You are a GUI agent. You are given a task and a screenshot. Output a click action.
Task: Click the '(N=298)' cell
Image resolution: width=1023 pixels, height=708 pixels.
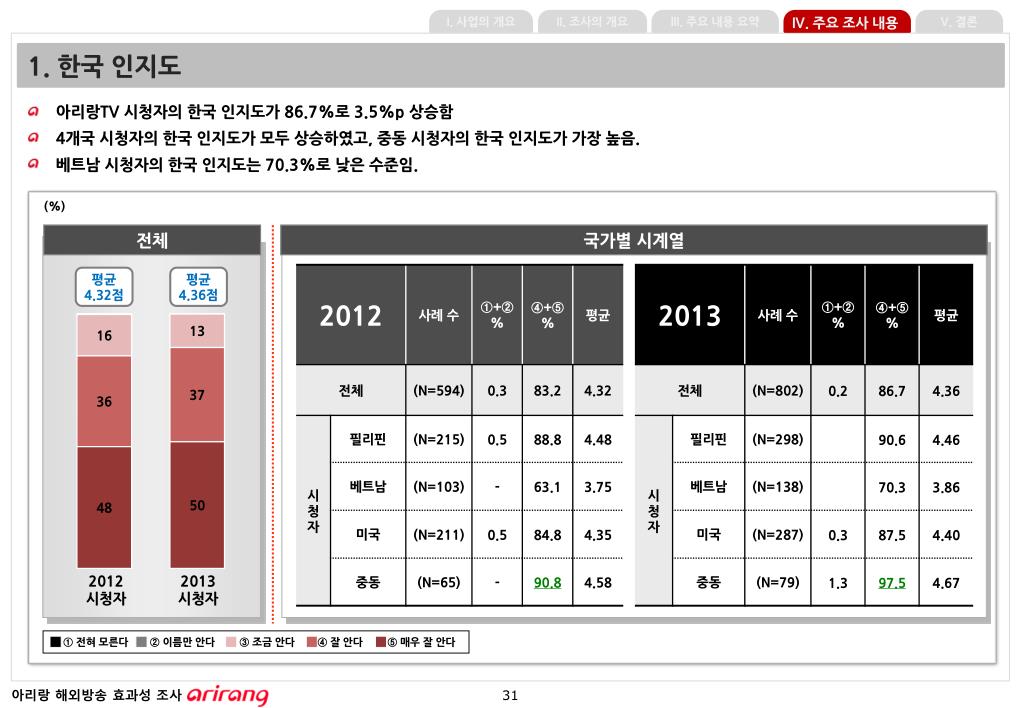(x=778, y=439)
